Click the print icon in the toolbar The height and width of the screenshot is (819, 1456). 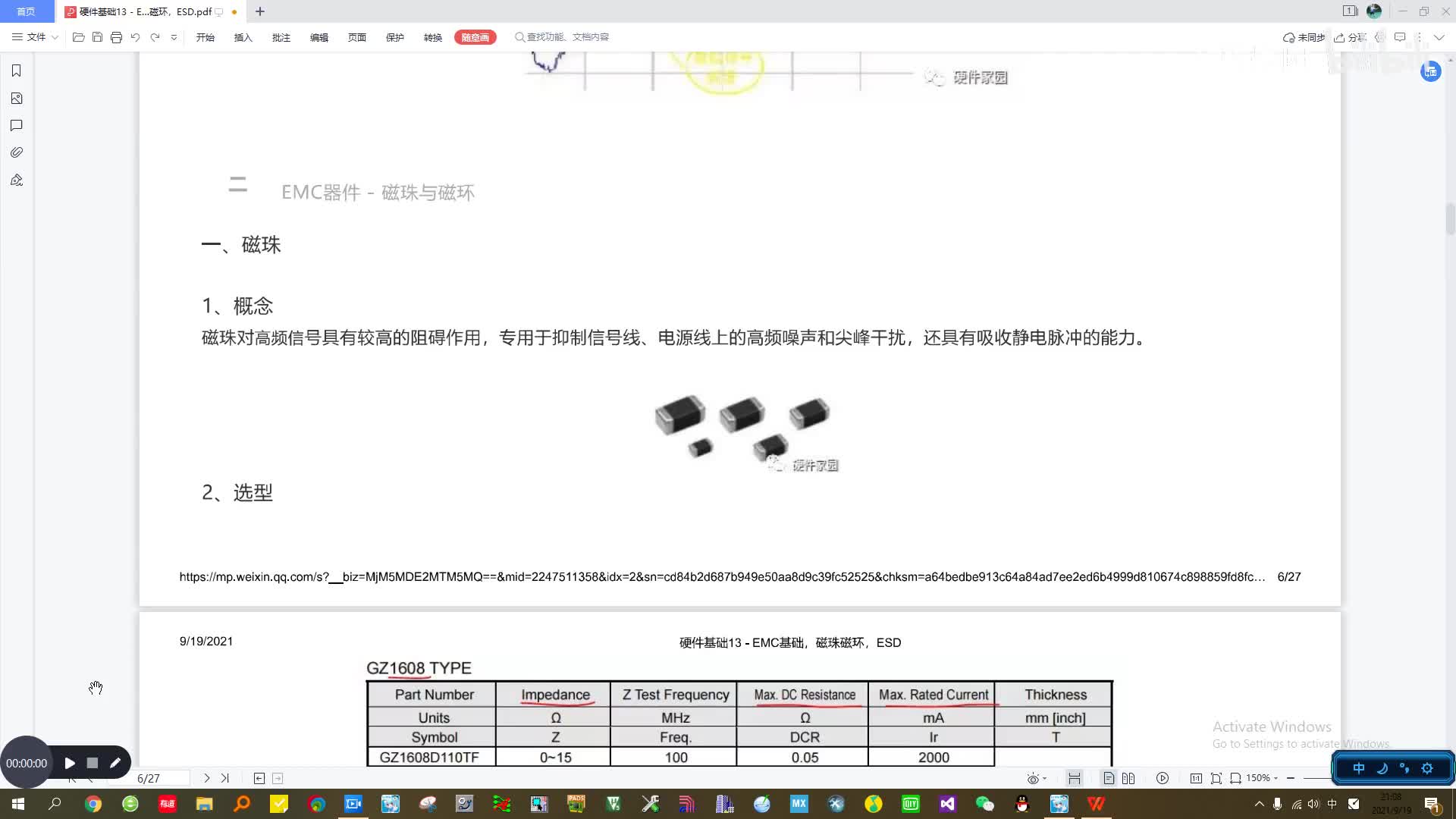click(x=116, y=37)
